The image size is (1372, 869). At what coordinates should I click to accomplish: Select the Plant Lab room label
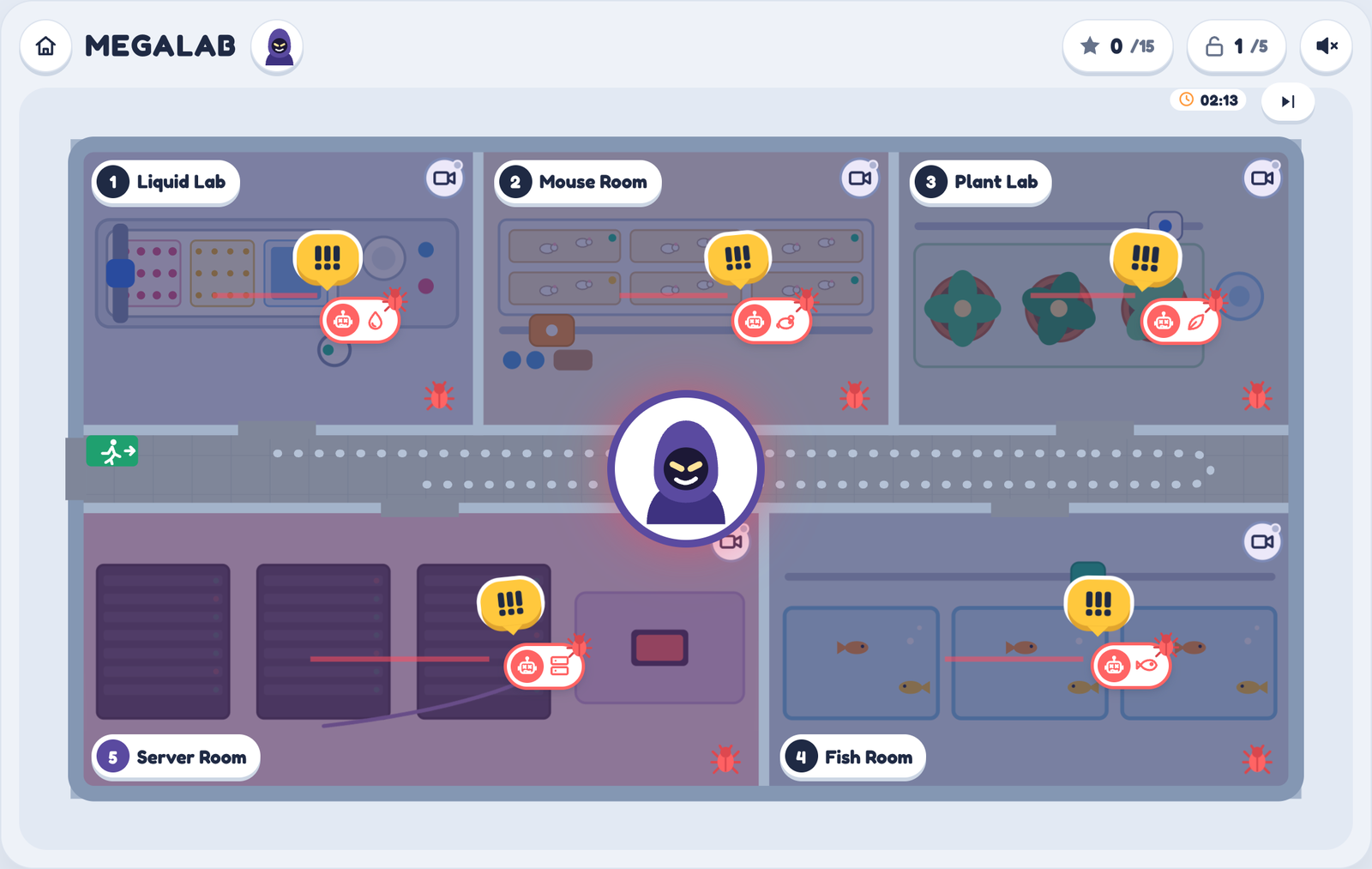980,182
